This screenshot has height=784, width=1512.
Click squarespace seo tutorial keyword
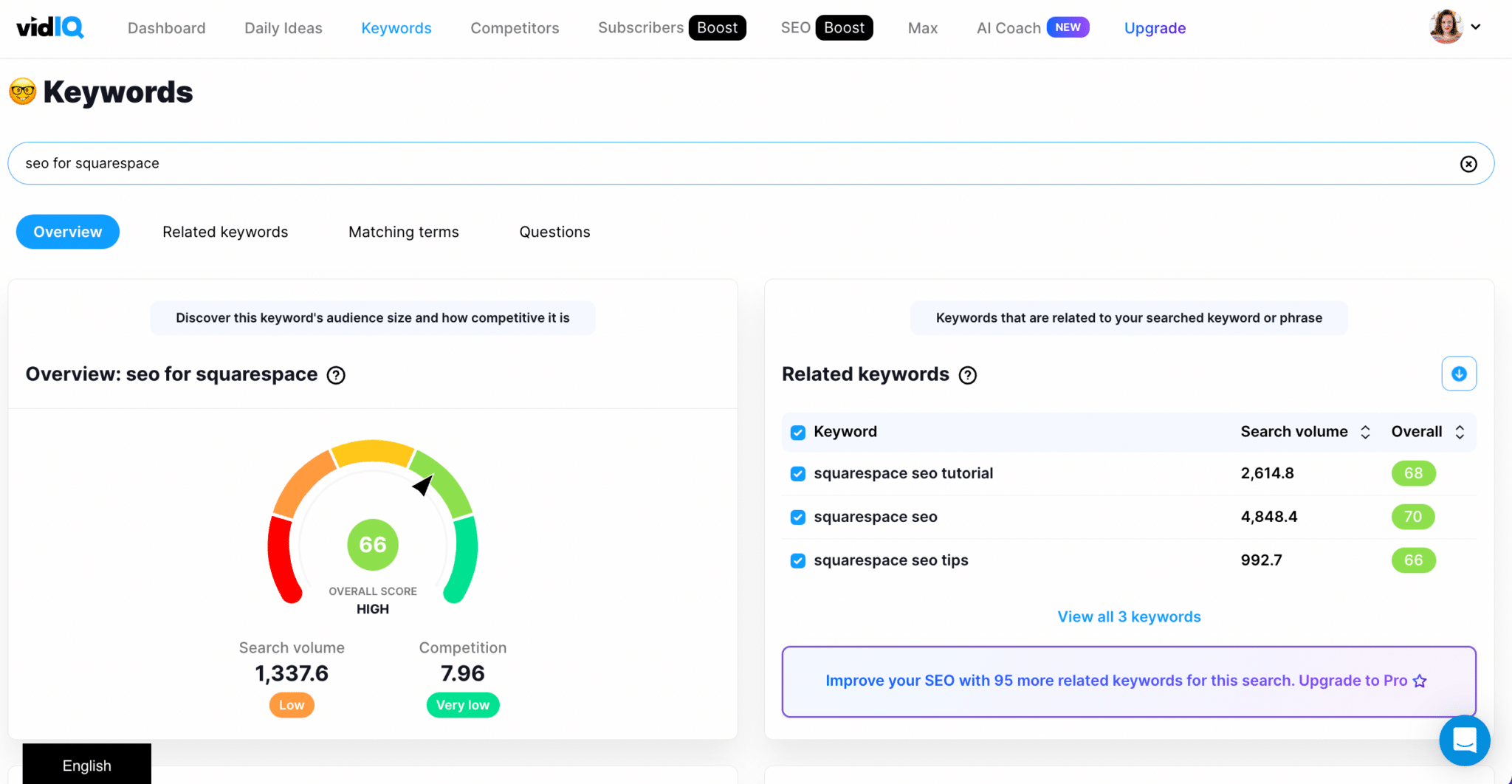(x=903, y=473)
